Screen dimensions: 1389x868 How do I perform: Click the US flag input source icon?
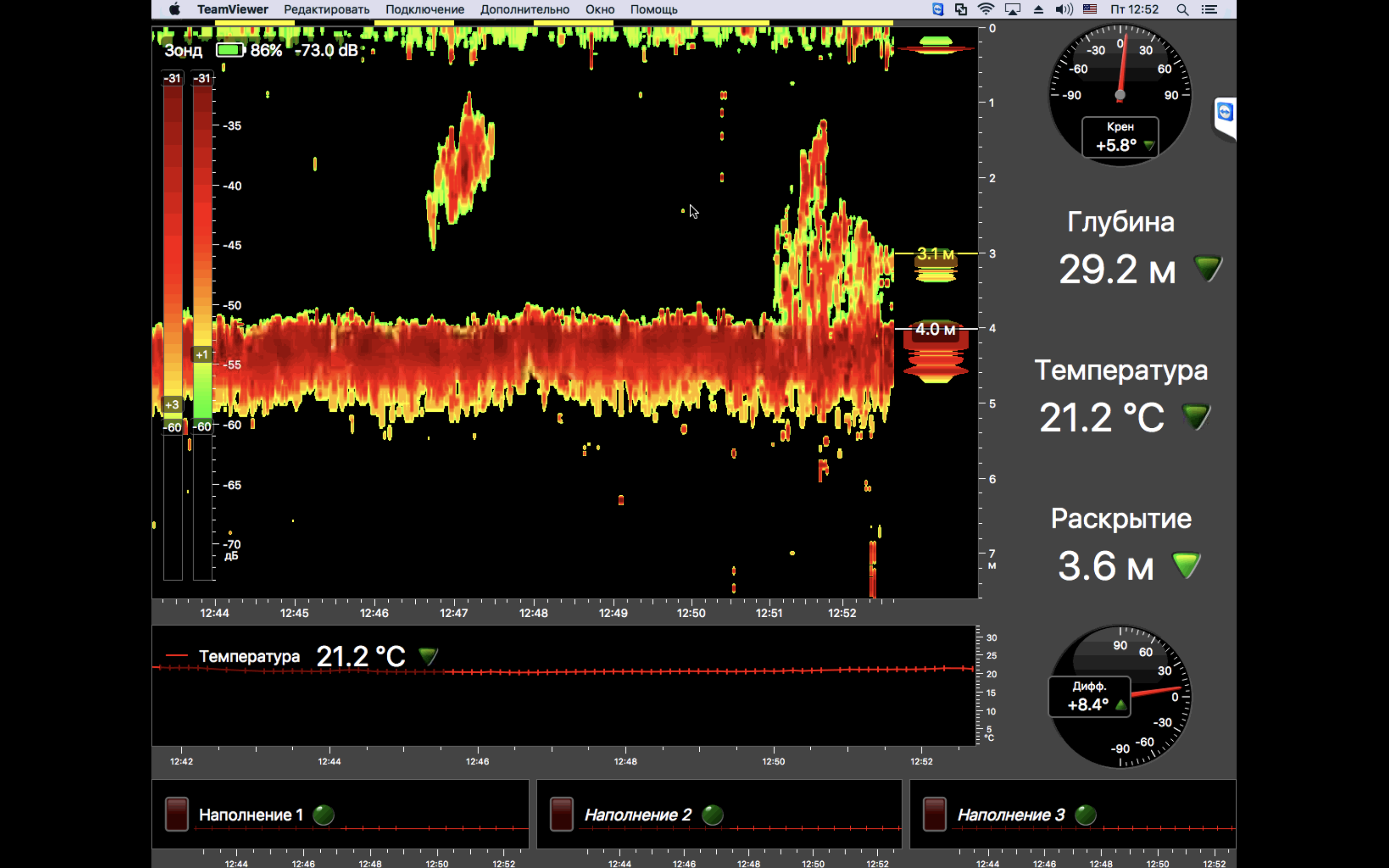coord(1090,9)
